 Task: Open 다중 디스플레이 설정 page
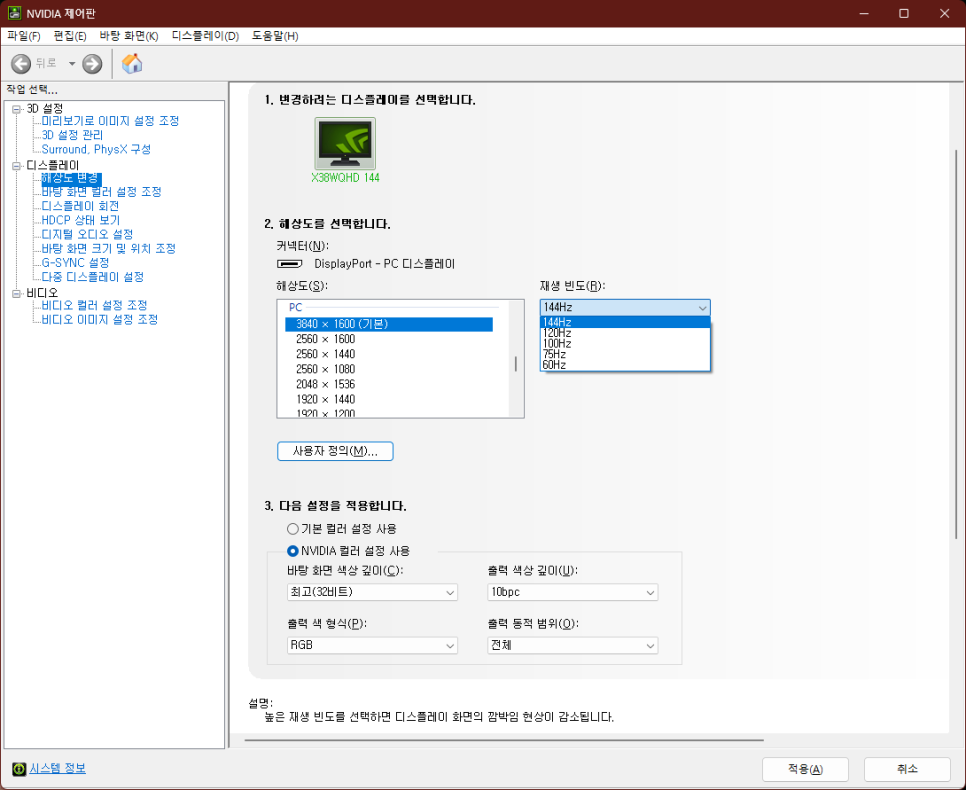point(92,277)
